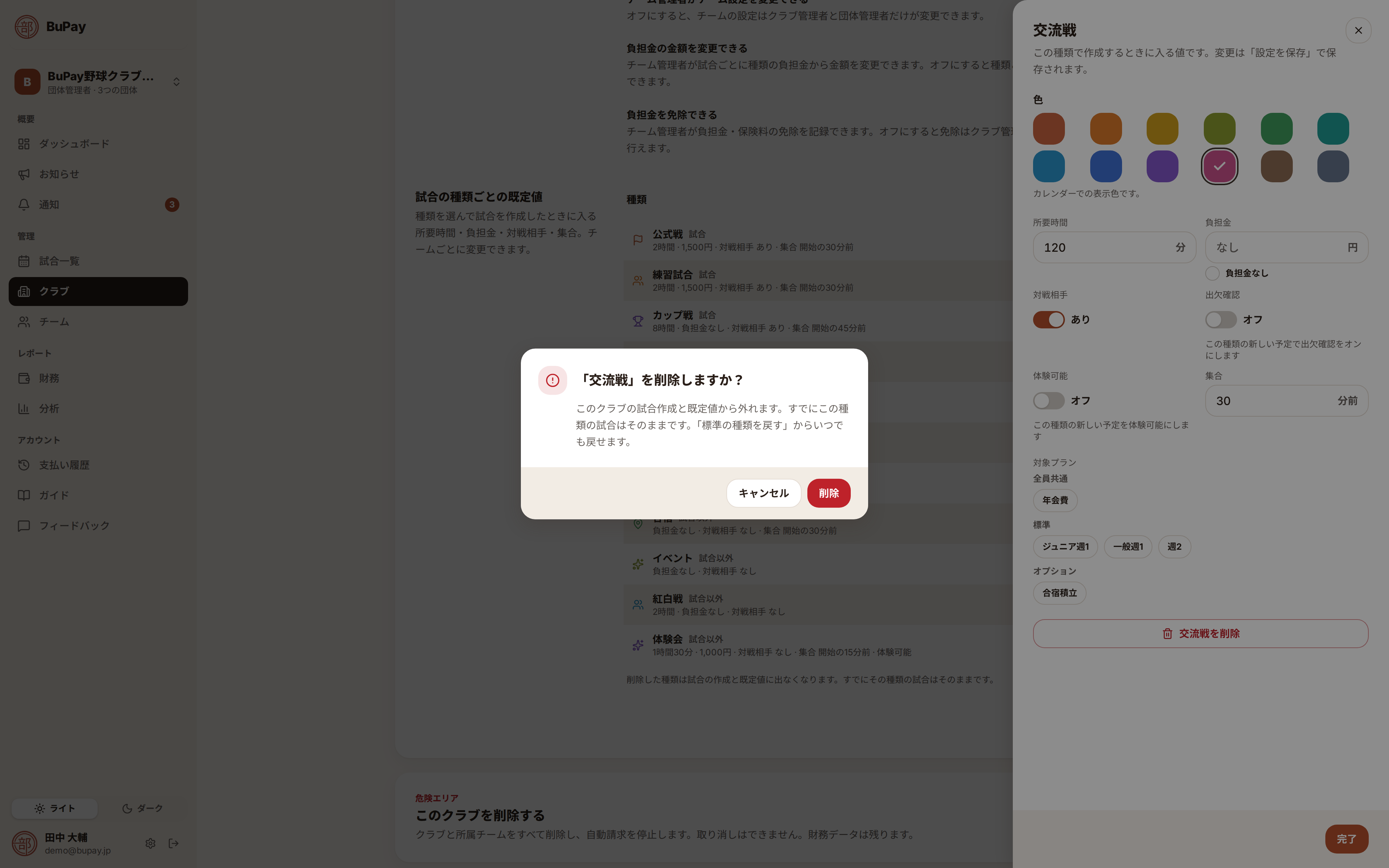Switch to ダーク theme
This screenshot has width=1389, height=868.
tap(143, 808)
